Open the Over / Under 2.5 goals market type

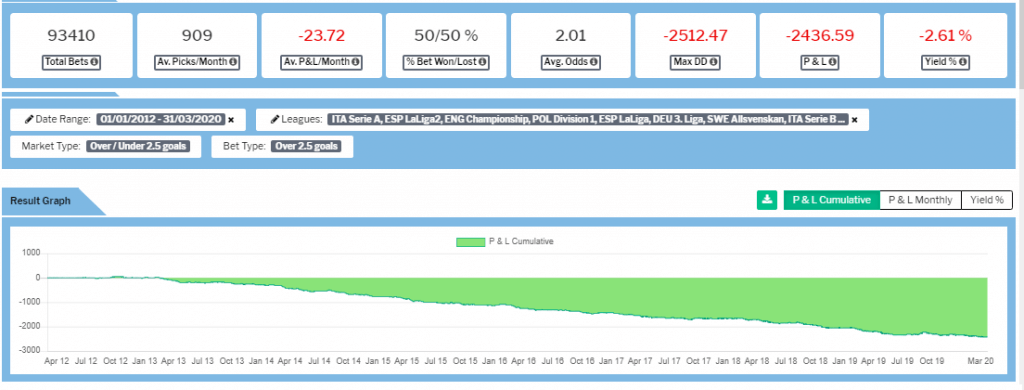[x=138, y=146]
